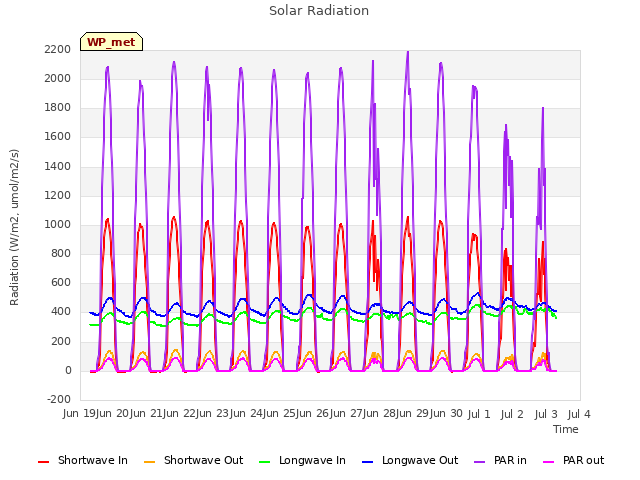This screenshot has height=480, width=640.
Task: Select the Longwave In legend entry
Action: click(302, 460)
